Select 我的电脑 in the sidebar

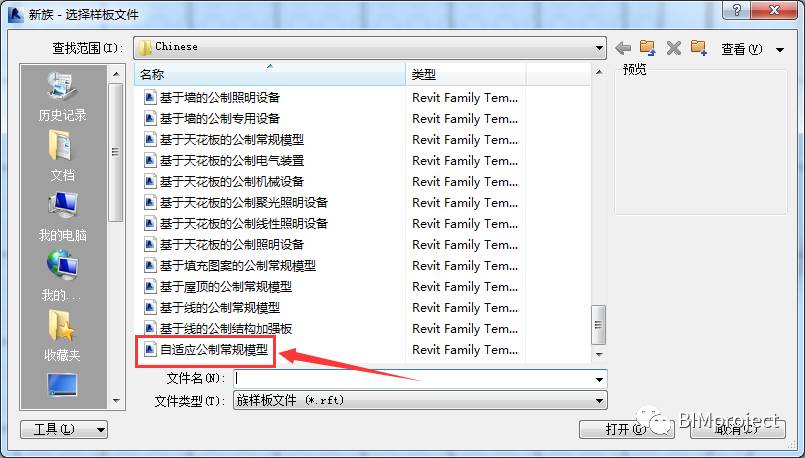pyautogui.click(x=62, y=216)
